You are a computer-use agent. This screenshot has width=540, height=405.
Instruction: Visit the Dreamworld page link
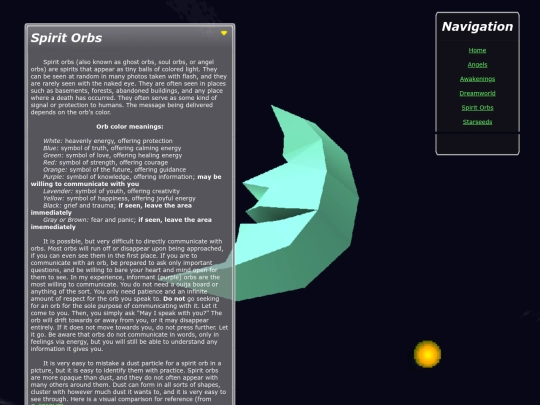click(477, 93)
